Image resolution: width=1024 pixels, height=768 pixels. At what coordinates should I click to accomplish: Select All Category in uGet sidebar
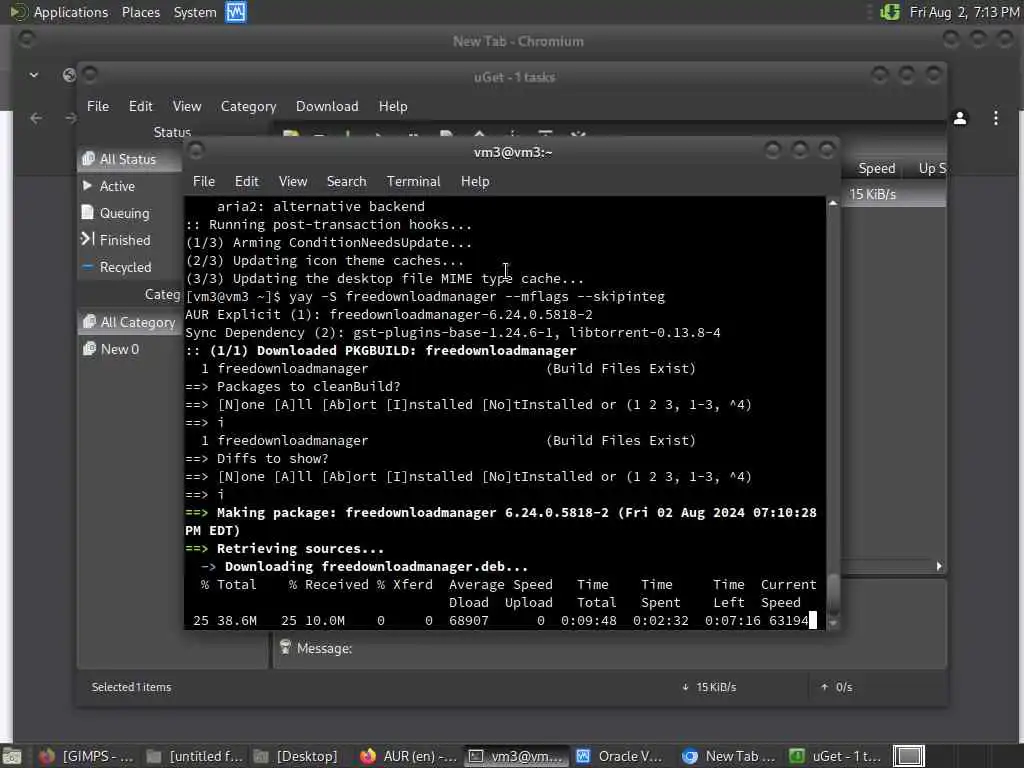coord(129,322)
